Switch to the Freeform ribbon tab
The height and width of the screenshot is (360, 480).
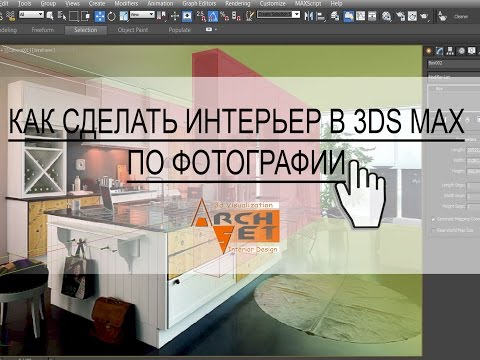click(43, 30)
